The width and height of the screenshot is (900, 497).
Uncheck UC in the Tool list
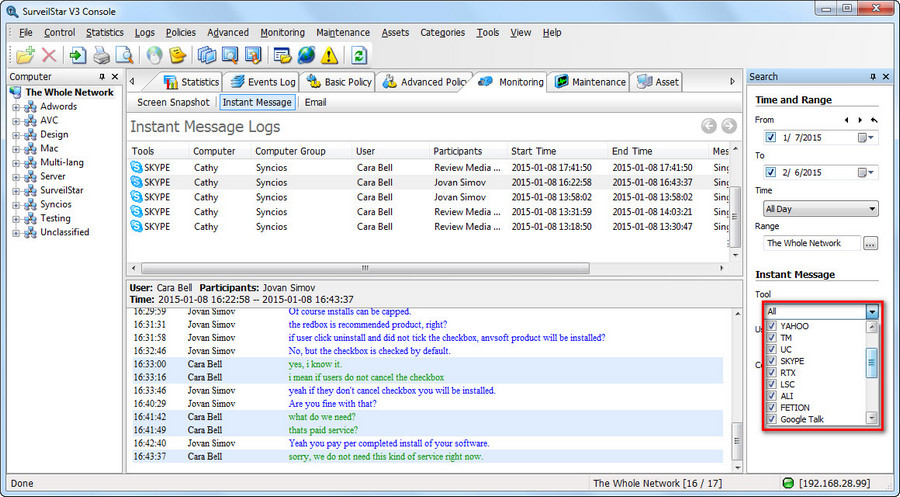click(771, 349)
